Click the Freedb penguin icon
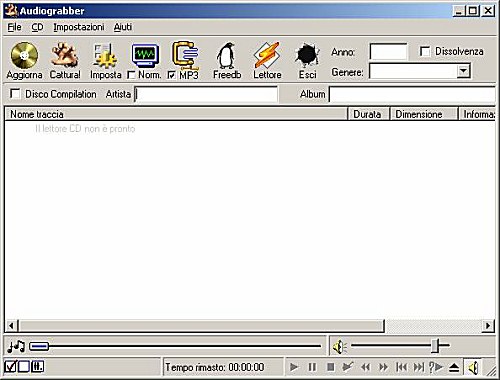500x380 pixels. pyautogui.click(x=226, y=55)
